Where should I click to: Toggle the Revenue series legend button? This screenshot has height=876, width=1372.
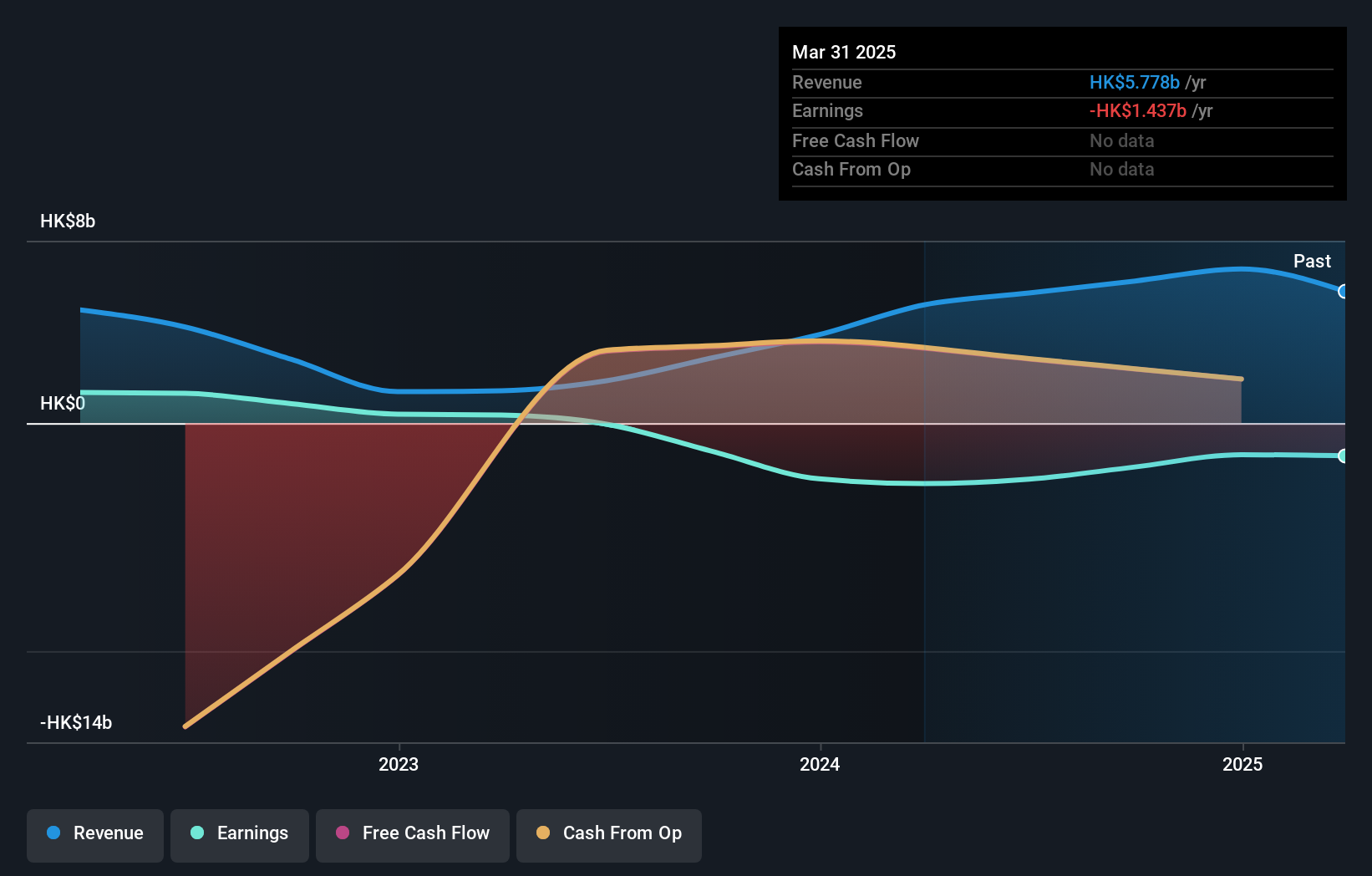(x=95, y=835)
